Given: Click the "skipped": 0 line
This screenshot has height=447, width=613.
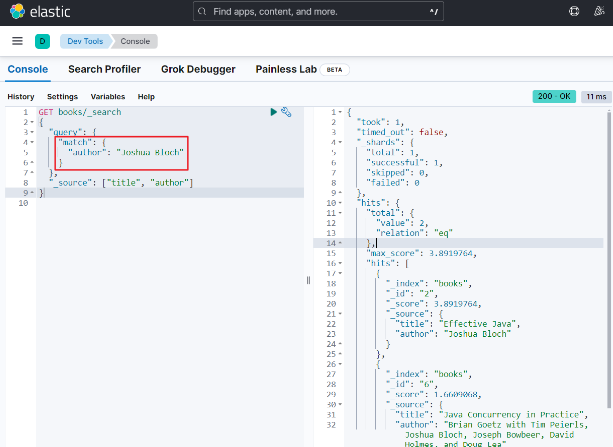Looking at the screenshot, I should pos(397,172).
